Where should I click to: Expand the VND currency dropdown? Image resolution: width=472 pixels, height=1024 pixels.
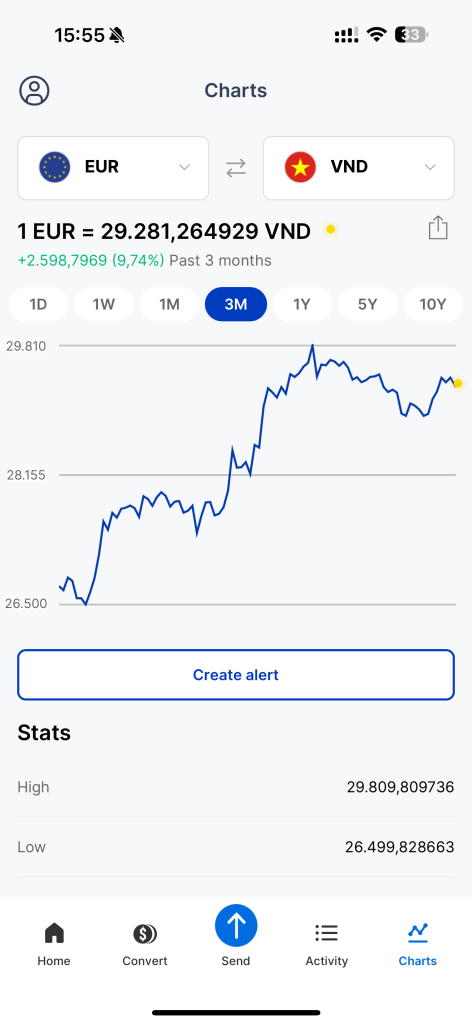[358, 168]
